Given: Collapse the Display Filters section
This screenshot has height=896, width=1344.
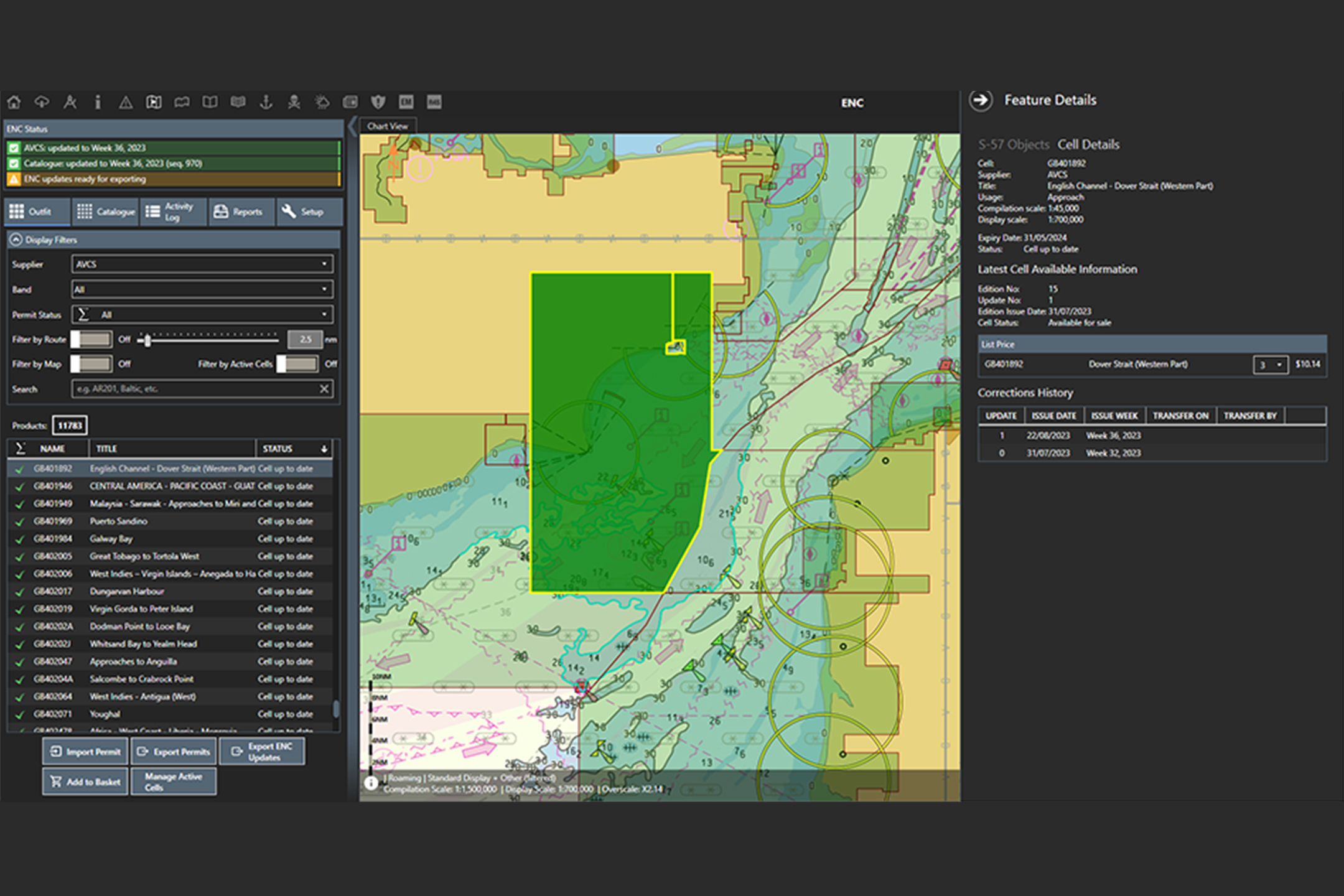Looking at the screenshot, I should click(16, 240).
